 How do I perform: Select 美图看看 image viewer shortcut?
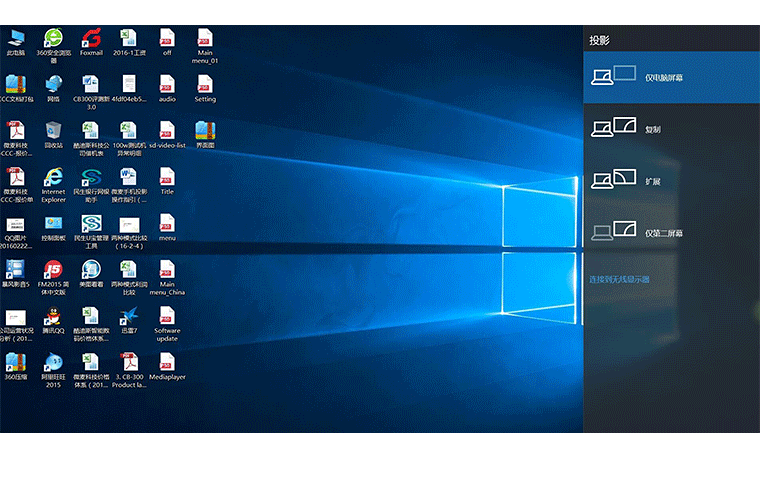(91, 273)
